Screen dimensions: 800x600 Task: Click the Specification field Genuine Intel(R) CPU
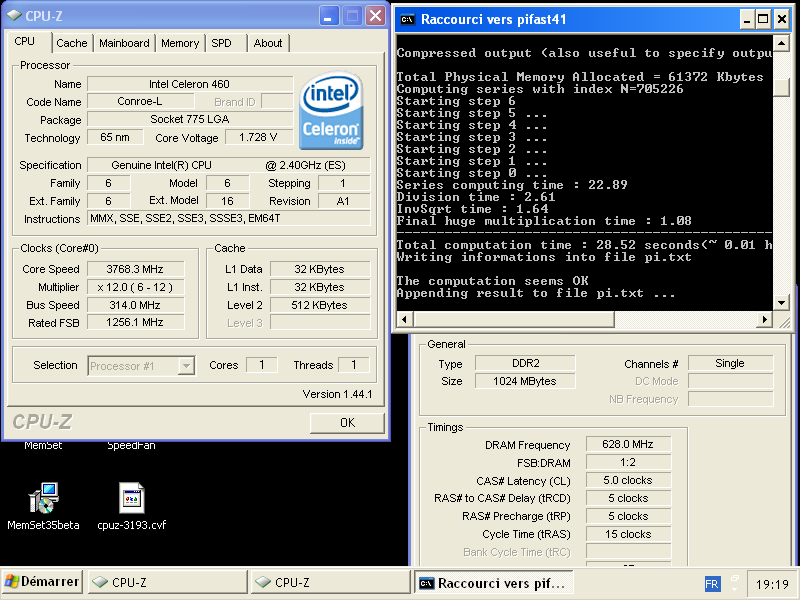[229, 165]
